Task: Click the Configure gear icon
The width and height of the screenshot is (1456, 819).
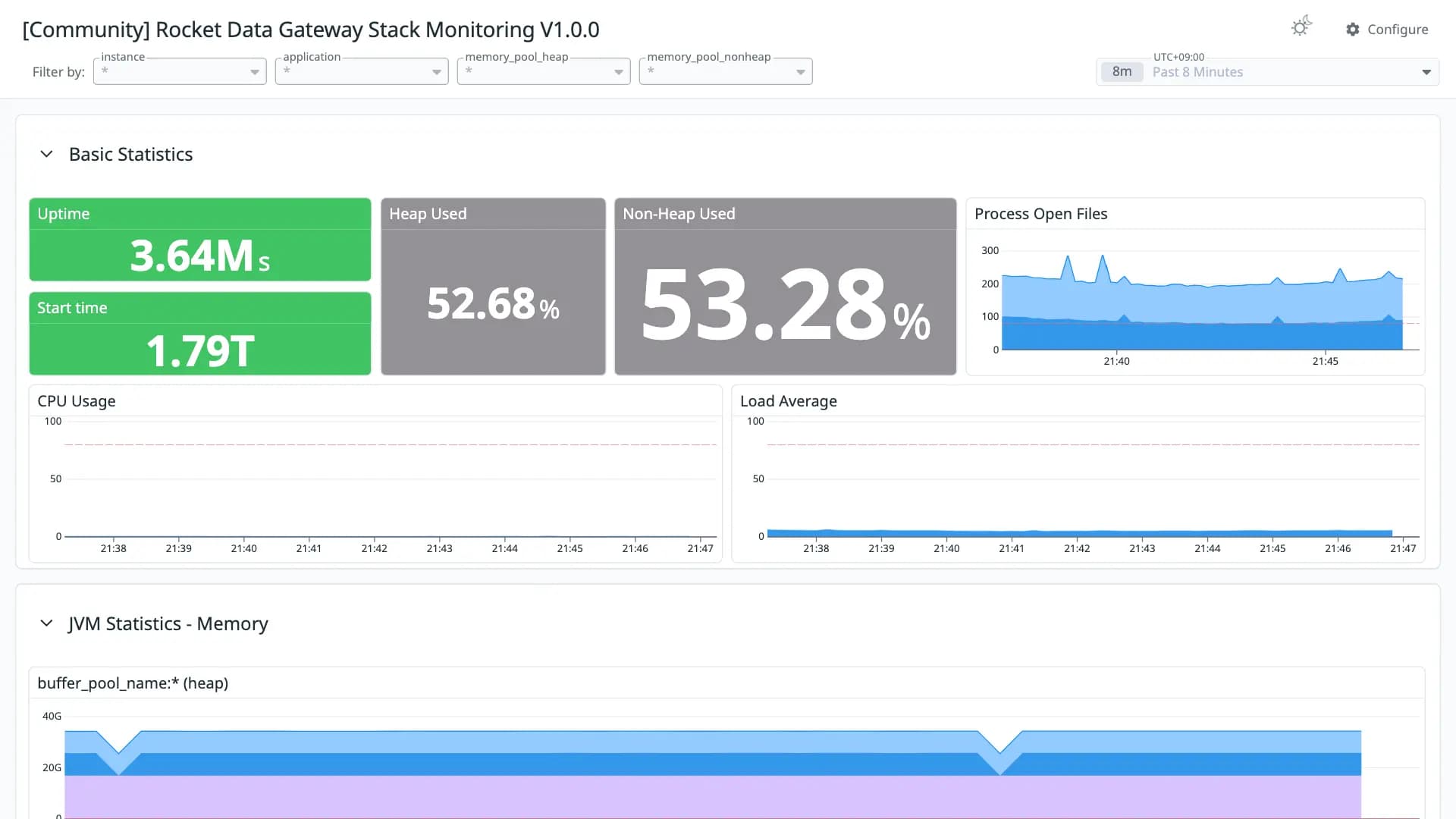Action: pyautogui.click(x=1353, y=30)
